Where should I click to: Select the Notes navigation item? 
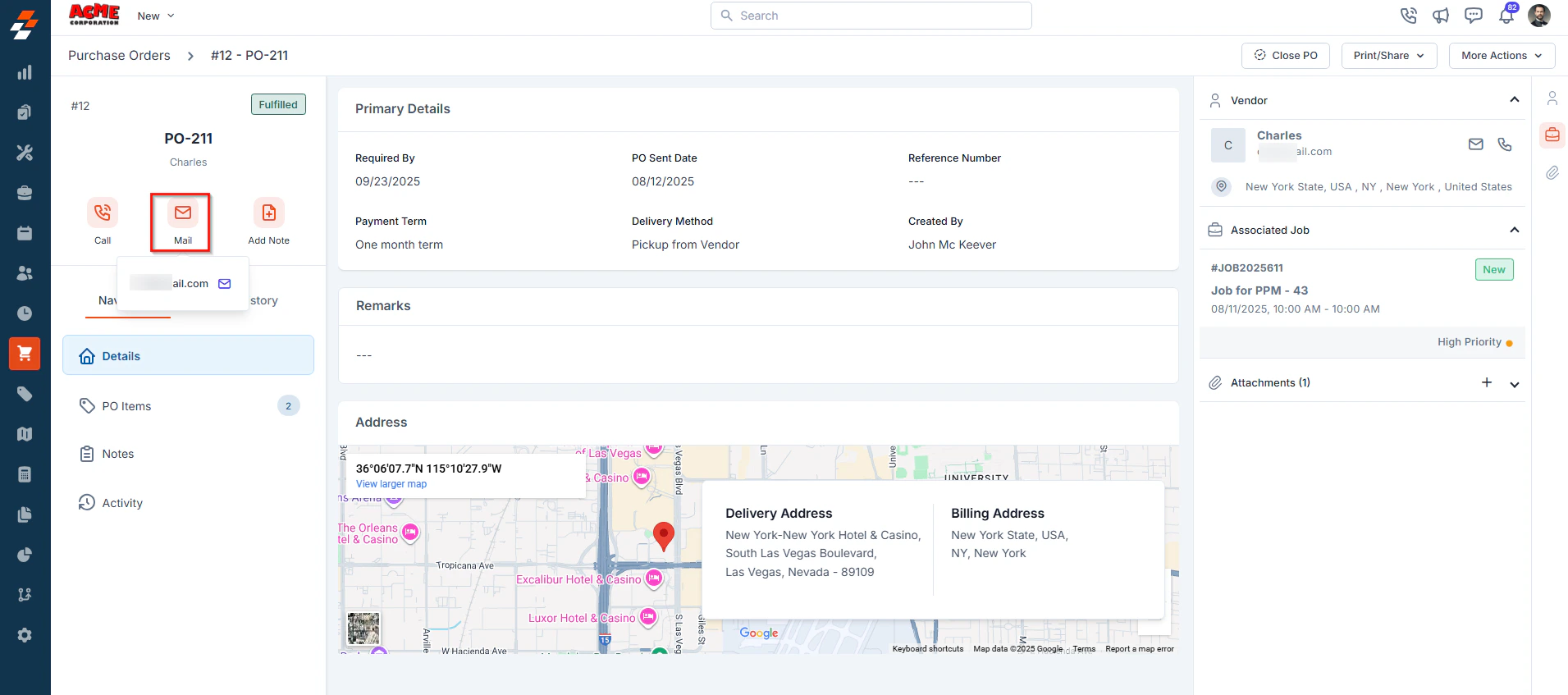coord(189,454)
